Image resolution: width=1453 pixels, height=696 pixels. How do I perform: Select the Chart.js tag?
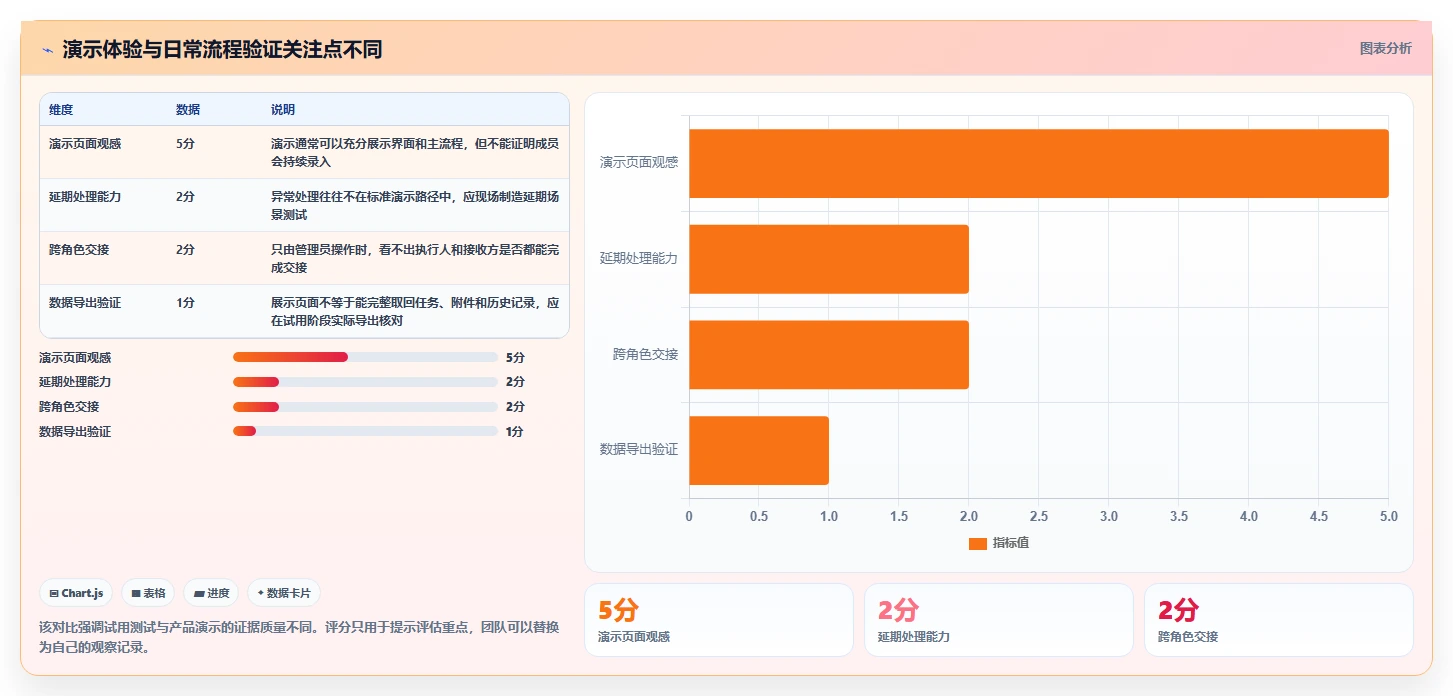(x=76, y=593)
